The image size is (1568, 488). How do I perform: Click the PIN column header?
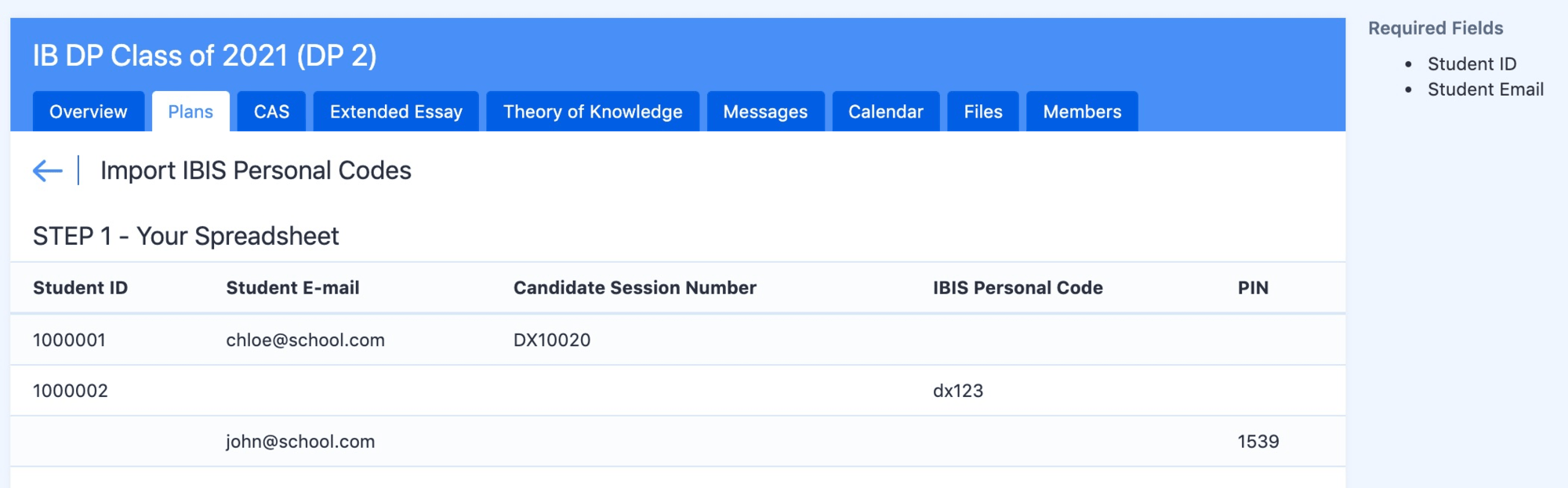click(1253, 288)
